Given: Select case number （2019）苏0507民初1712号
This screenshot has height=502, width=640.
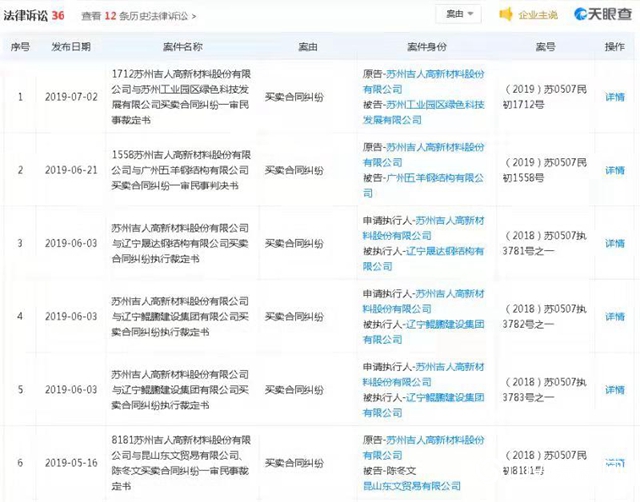Looking at the screenshot, I should [x=544, y=97].
